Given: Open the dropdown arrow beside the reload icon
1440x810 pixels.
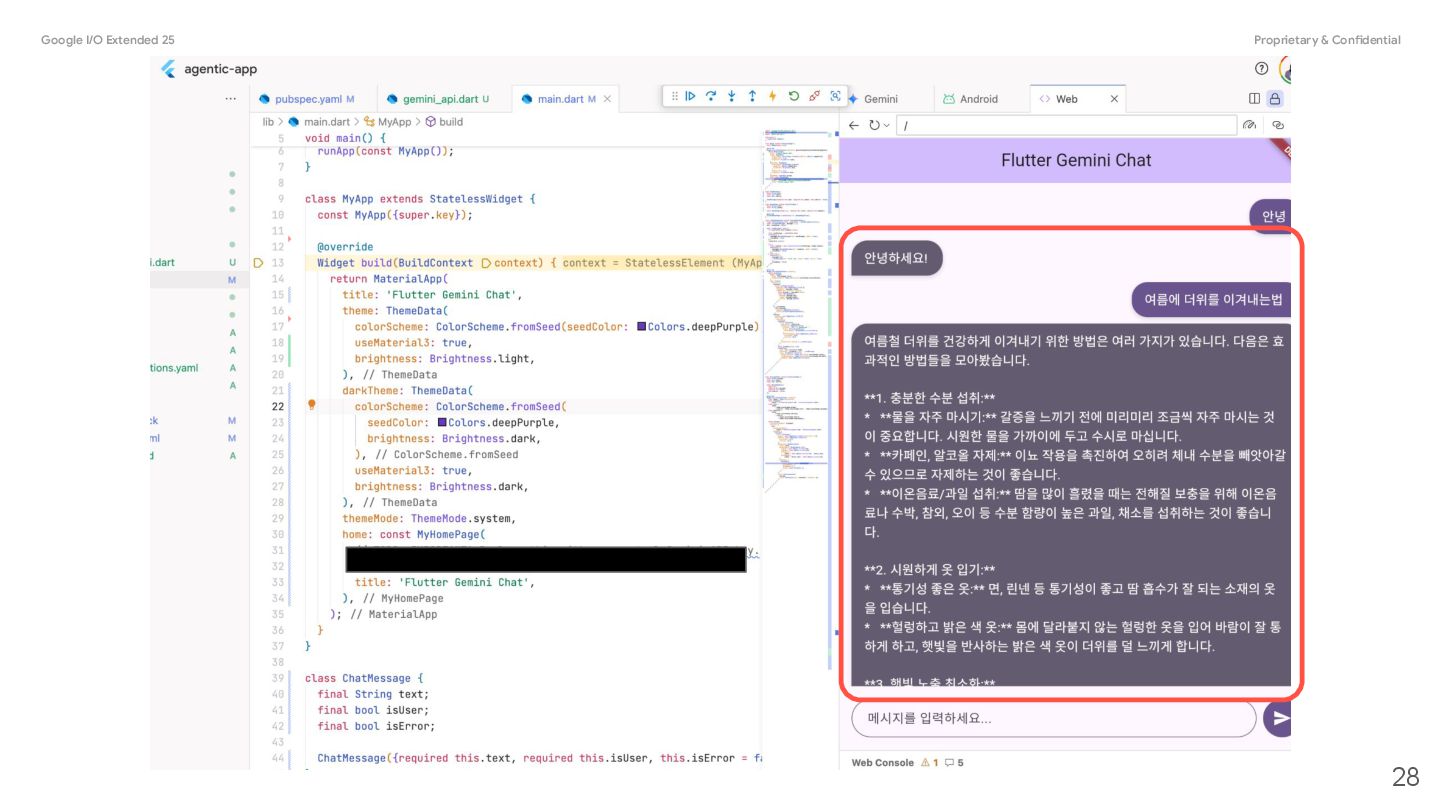Looking at the screenshot, I should click(x=886, y=125).
